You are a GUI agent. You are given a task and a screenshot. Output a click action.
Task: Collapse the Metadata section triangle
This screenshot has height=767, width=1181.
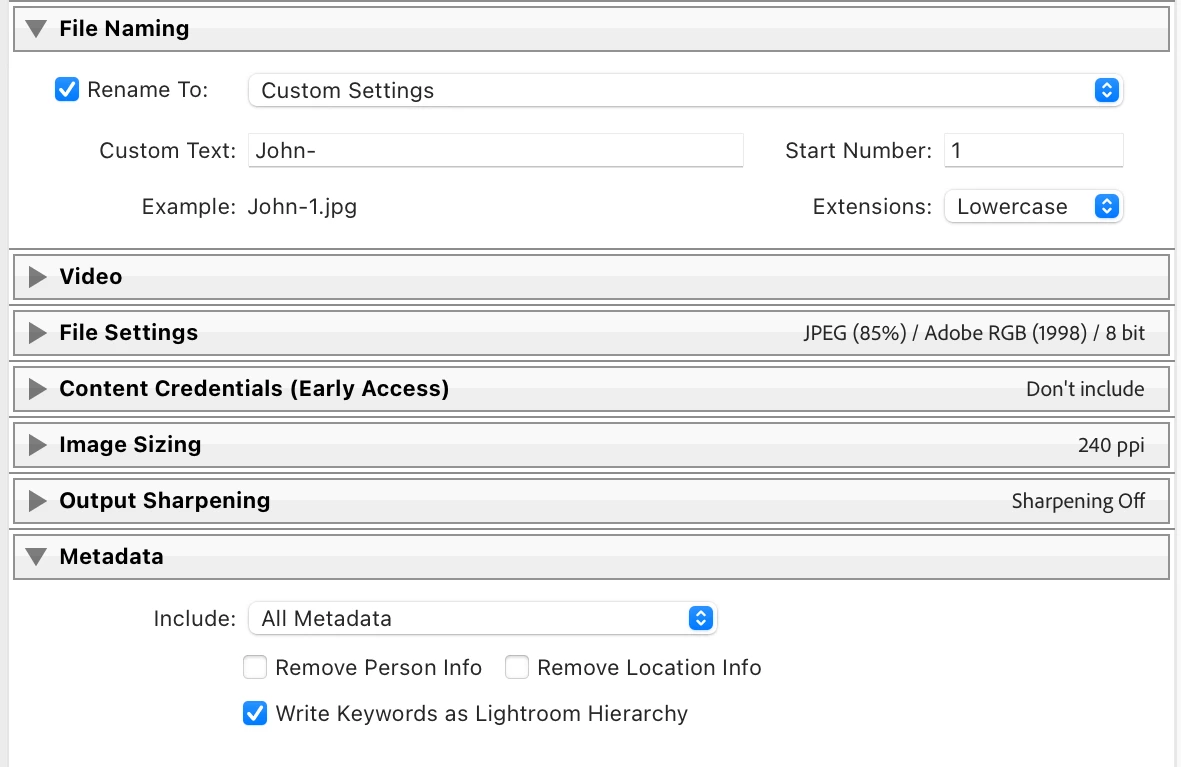[37, 557]
